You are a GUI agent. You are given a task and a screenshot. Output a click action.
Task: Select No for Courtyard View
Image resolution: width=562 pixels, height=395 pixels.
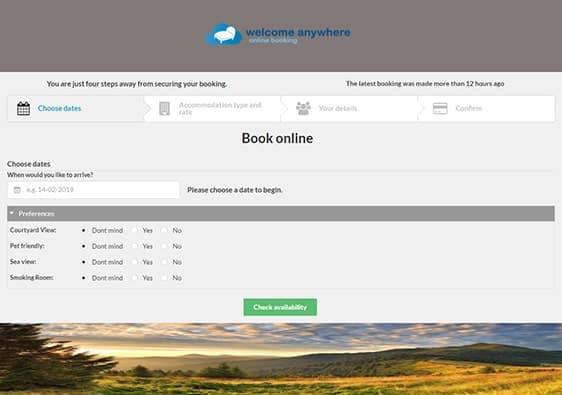point(164,230)
